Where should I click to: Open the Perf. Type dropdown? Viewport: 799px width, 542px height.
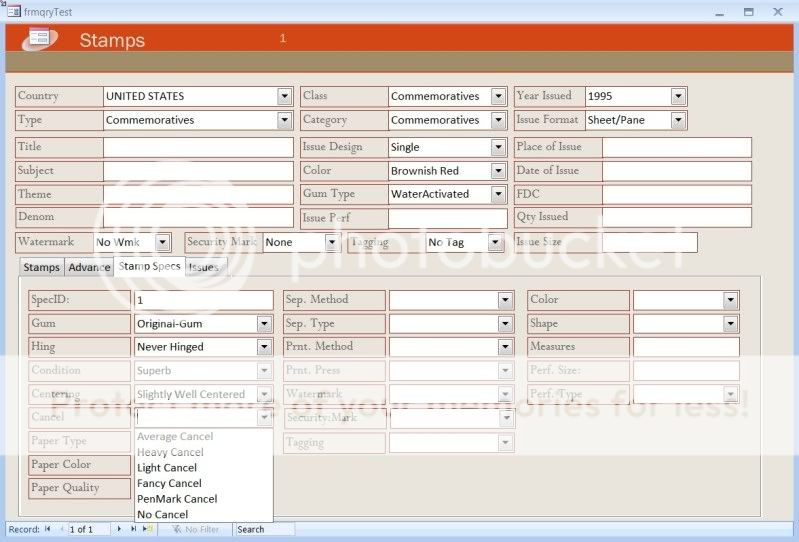tap(730, 394)
